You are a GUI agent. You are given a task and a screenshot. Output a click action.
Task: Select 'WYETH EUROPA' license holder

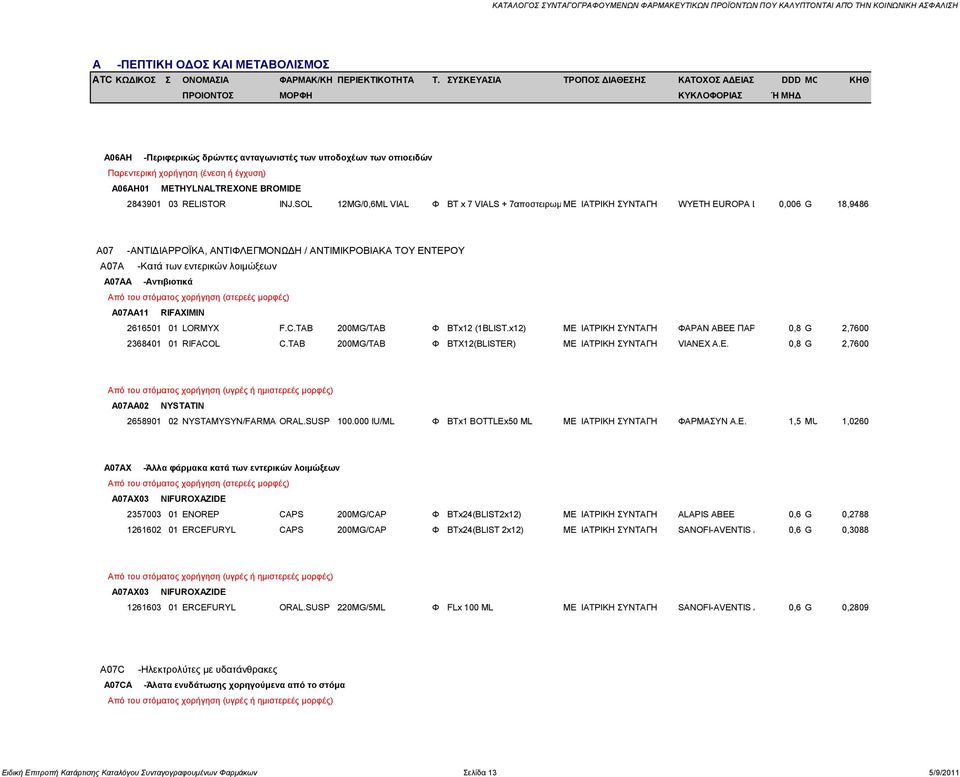pyautogui.click(x=716, y=204)
